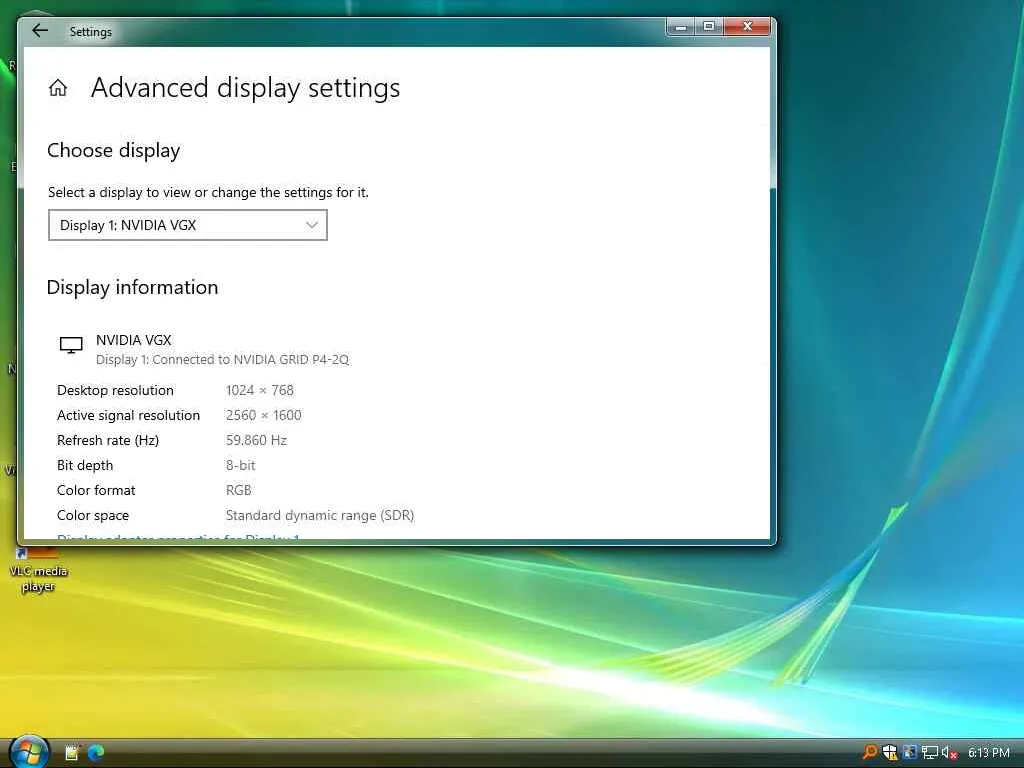This screenshot has width=1024, height=768.
Task: Launch Microsoft Edge from the taskbar
Action: [96, 753]
